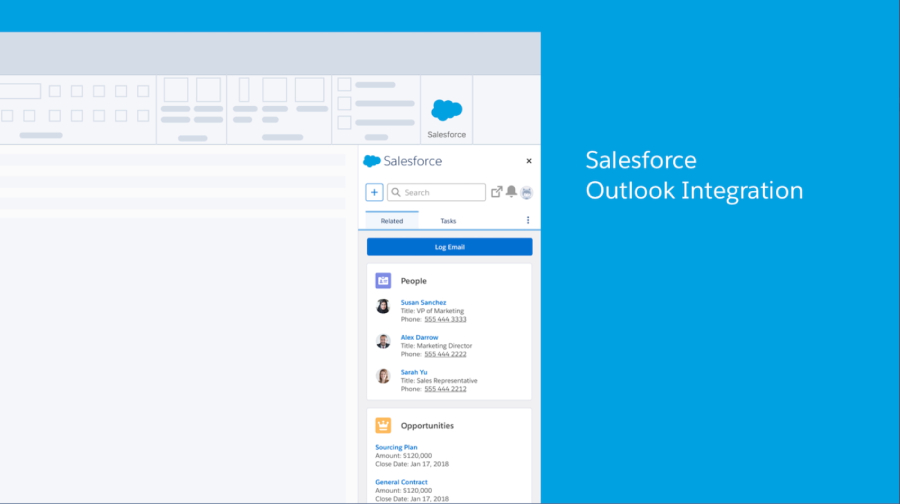The image size is (900, 504).
Task: Click the magnifier icon in Search box
Action: coord(396,192)
